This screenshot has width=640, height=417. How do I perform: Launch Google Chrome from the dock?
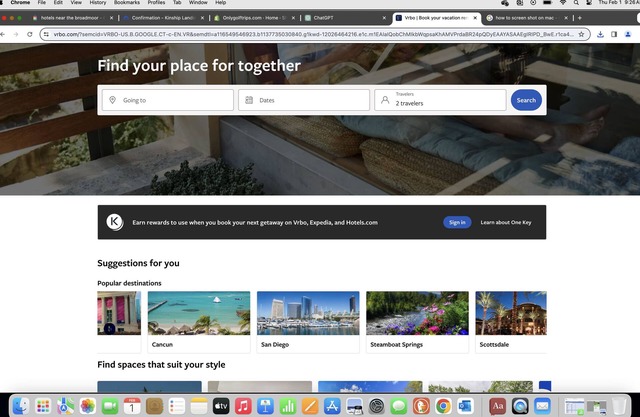(442, 405)
